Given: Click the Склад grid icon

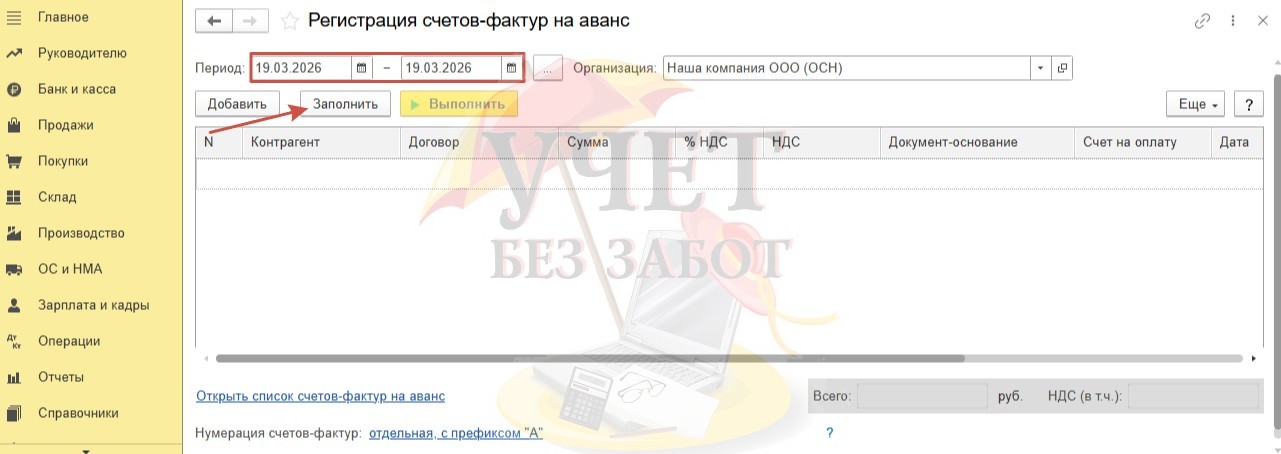Looking at the screenshot, I should tap(14, 197).
